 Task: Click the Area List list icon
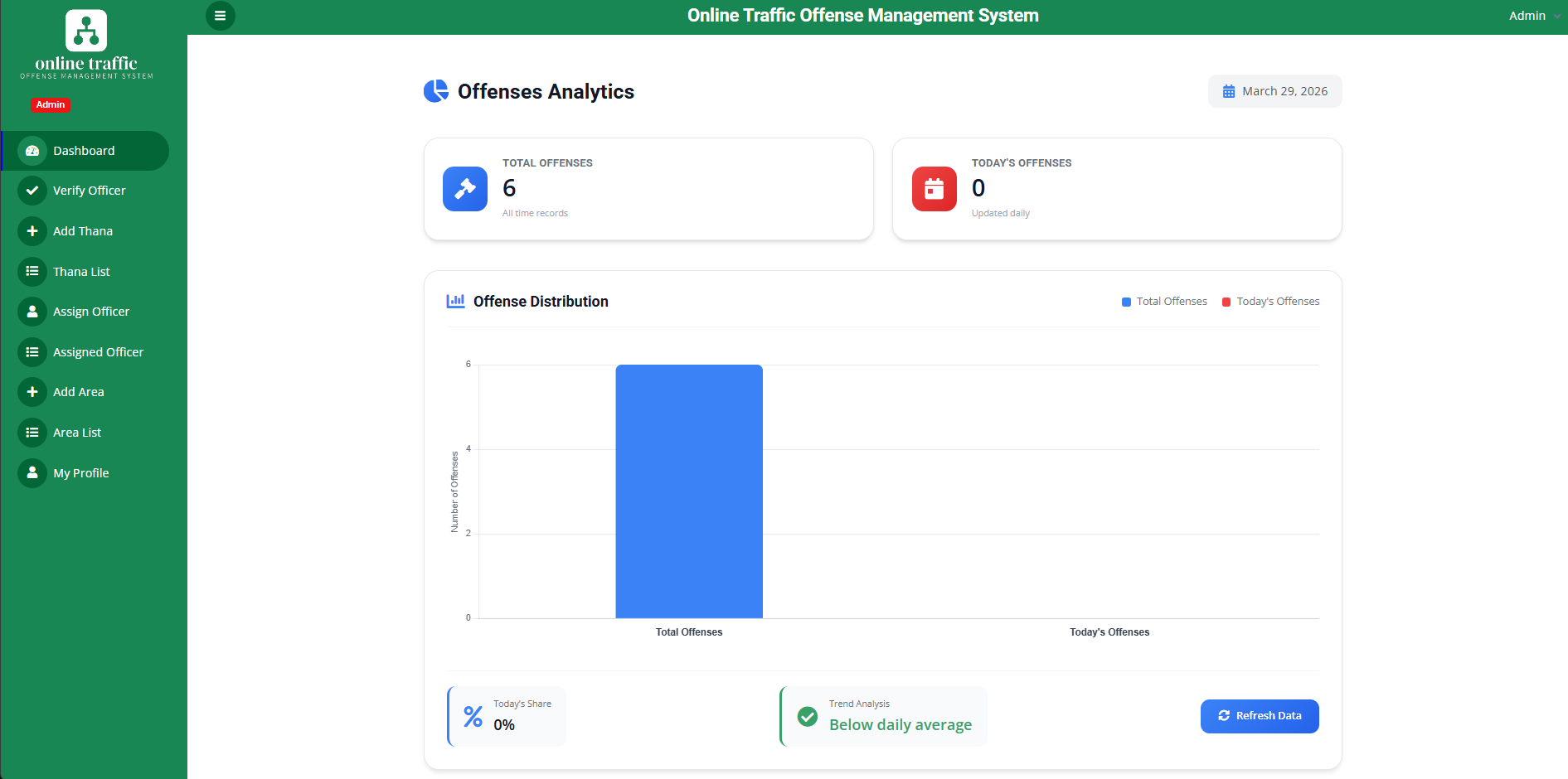click(x=32, y=433)
